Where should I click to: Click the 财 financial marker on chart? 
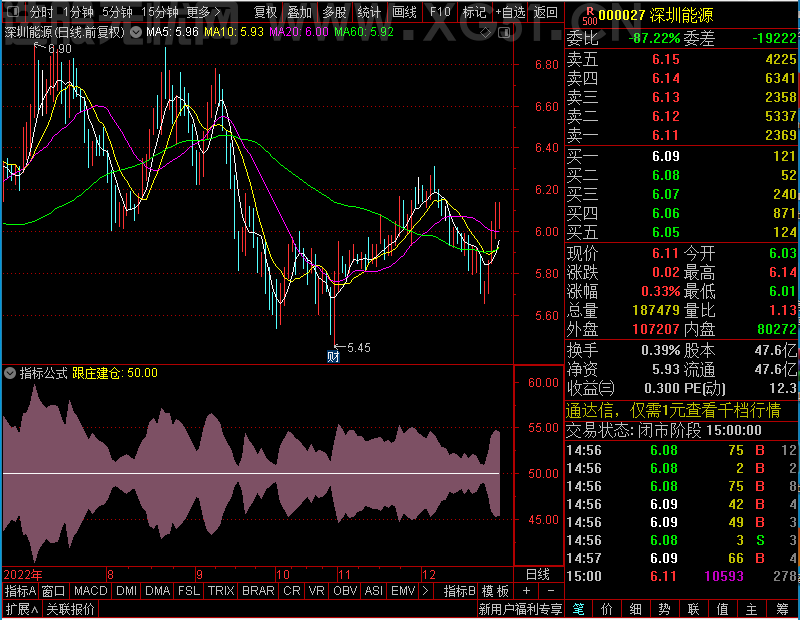pyautogui.click(x=333, y=356)
